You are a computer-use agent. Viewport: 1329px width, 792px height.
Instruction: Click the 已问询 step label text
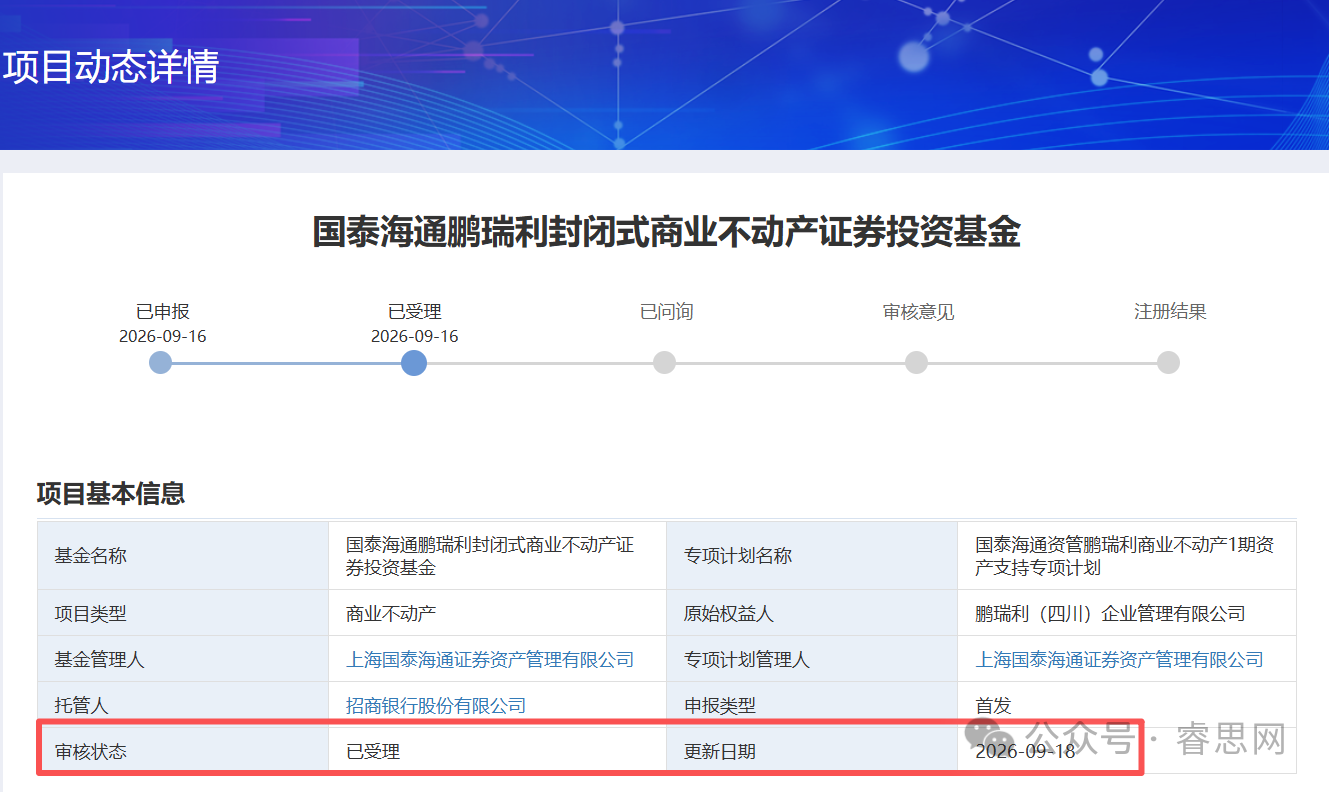[x=666, y=312]
